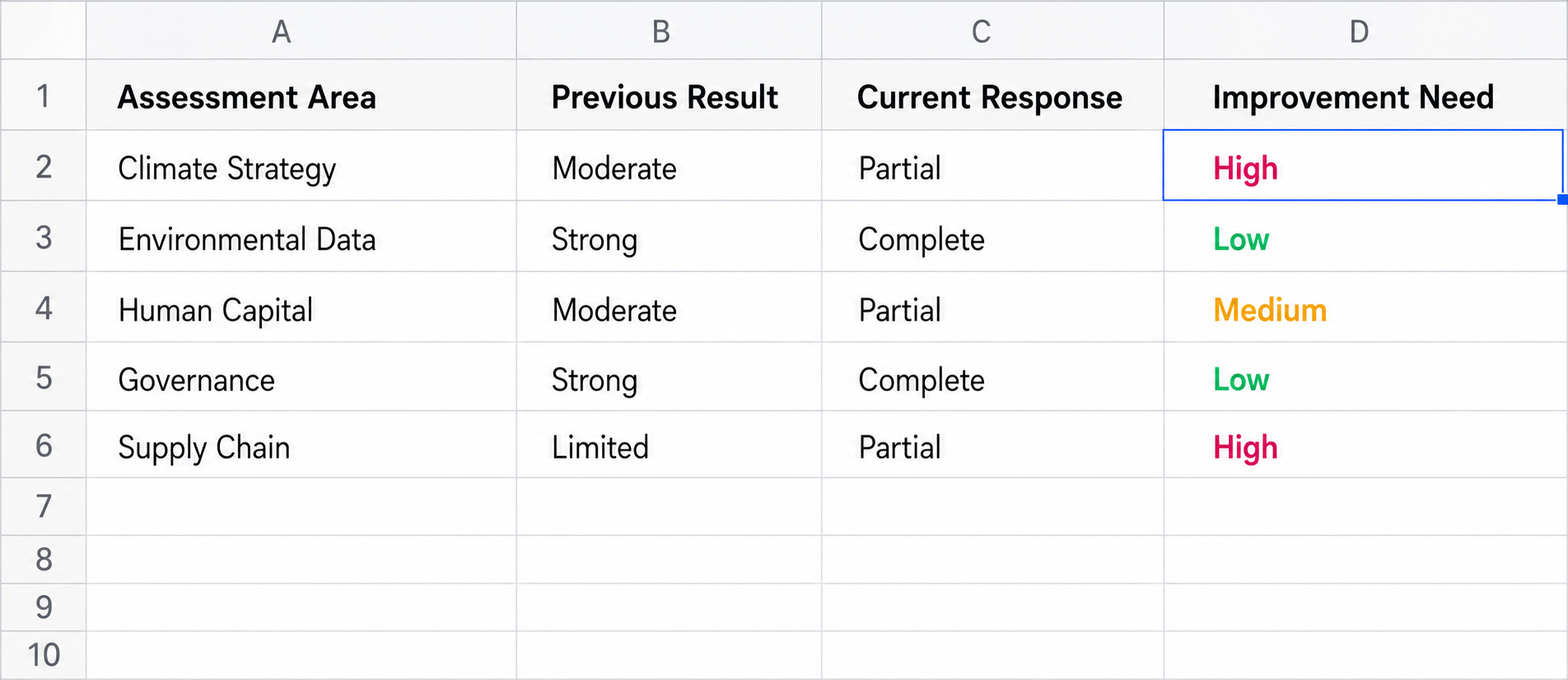The height and width of the screenshot is (680, 1568).
Task: Click the select-all corner box
Action: pos(43,30)
